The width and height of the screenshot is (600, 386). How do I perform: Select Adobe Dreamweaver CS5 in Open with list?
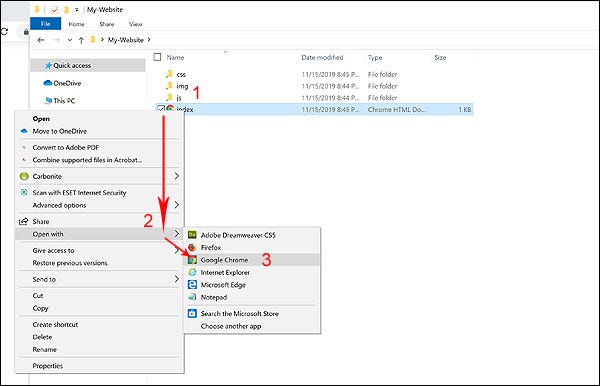coord(251,235)
